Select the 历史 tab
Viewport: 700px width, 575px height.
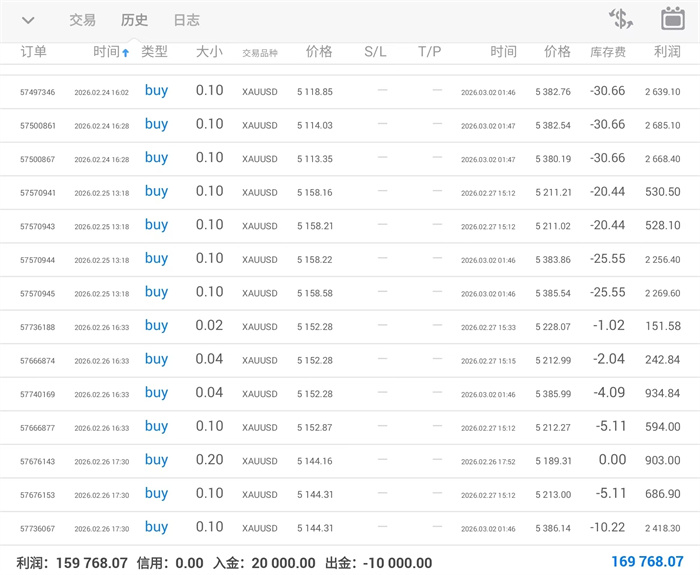coord(134,20)
